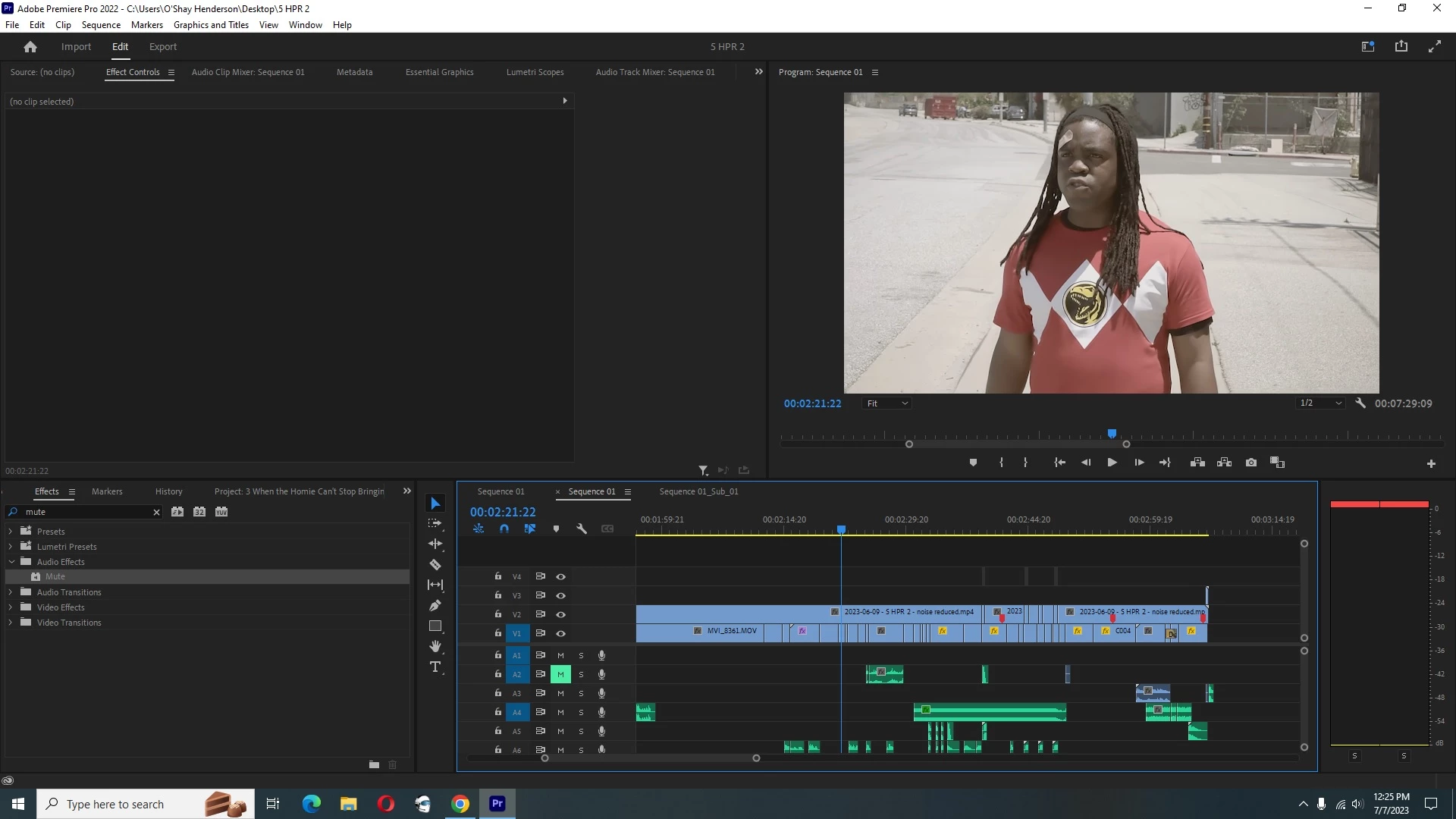Select the Ripple Edit tool
1456x819 pixels.
pyautogui.click(x=435, y=544)
